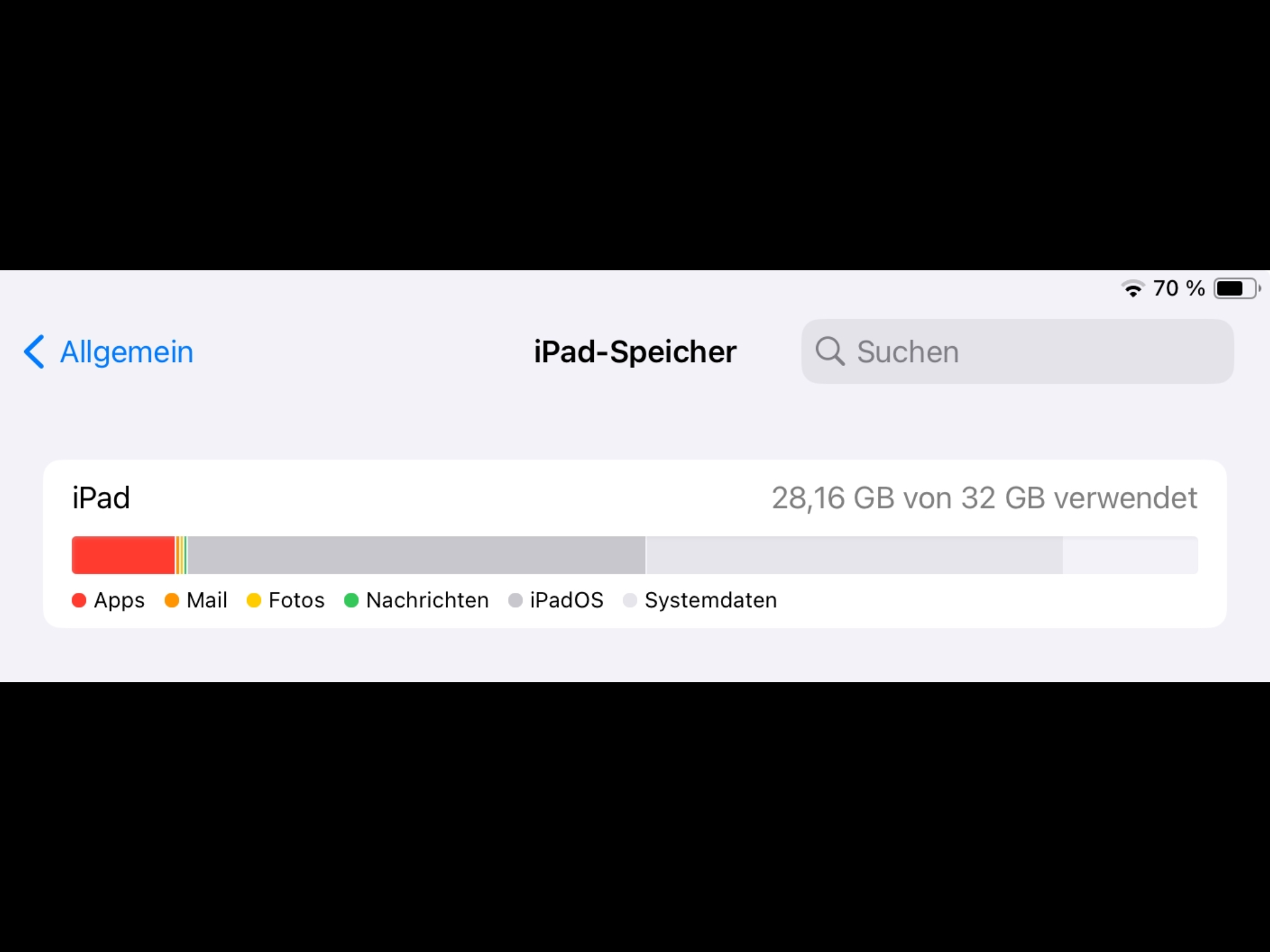Viewport: 1270px width, 952px height.
Task: Tap the magnifying glass search icon
Action: pyautogui.click(x=831, y=351)
